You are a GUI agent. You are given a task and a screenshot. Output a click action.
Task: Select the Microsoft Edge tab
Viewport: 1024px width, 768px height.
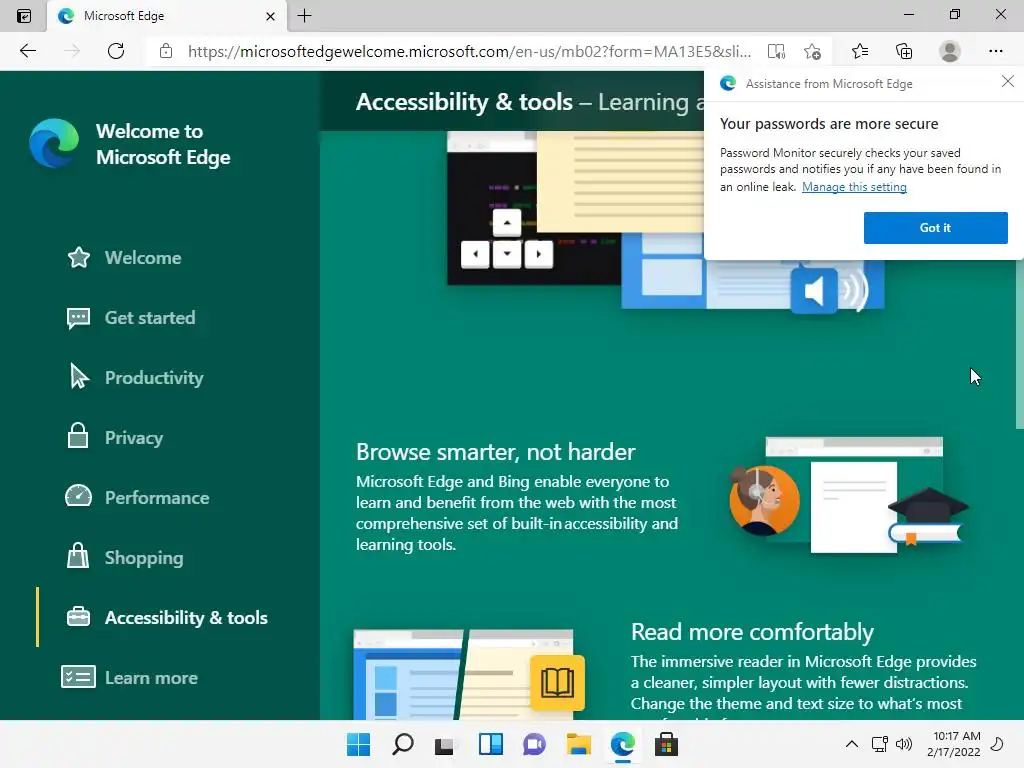pos(167,16)
